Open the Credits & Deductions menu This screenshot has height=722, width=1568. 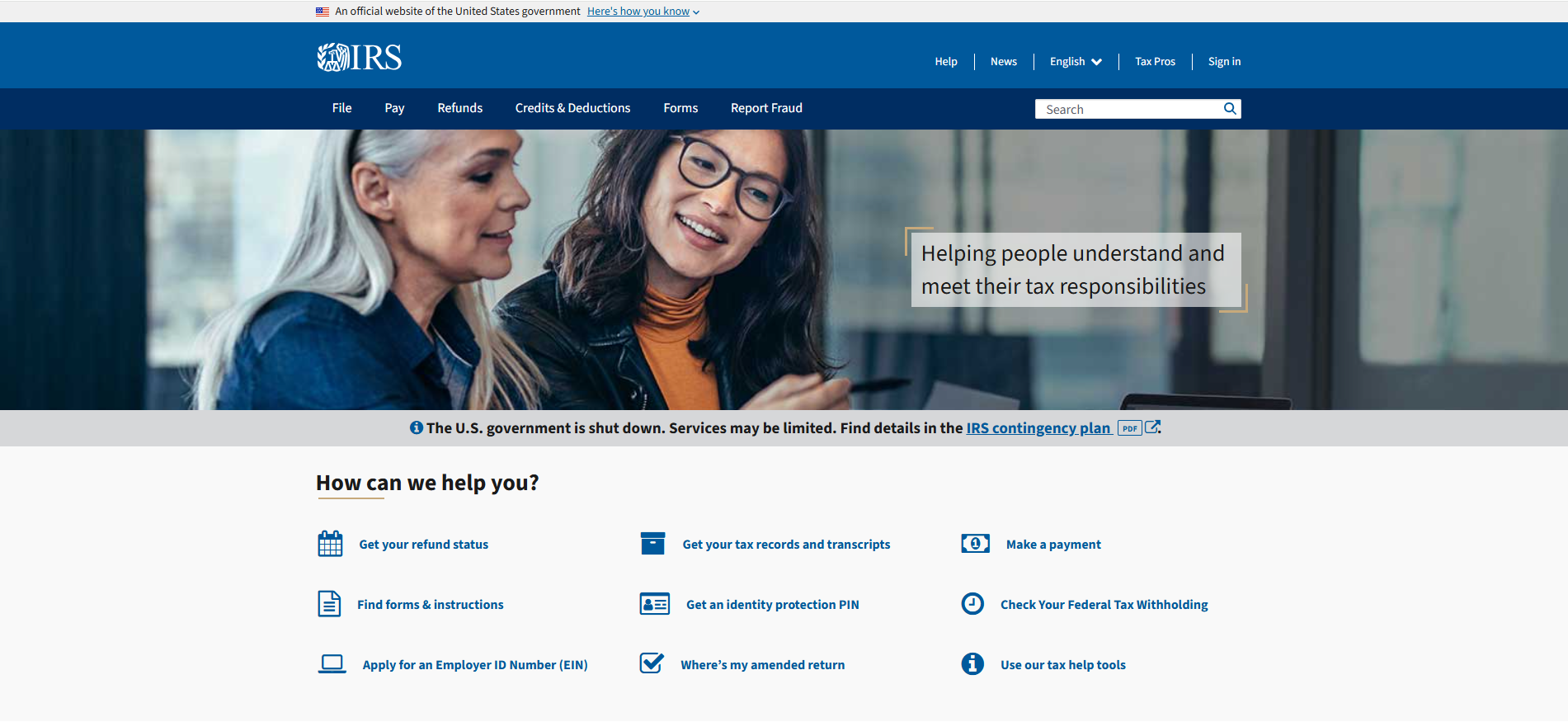pos(572,108)
